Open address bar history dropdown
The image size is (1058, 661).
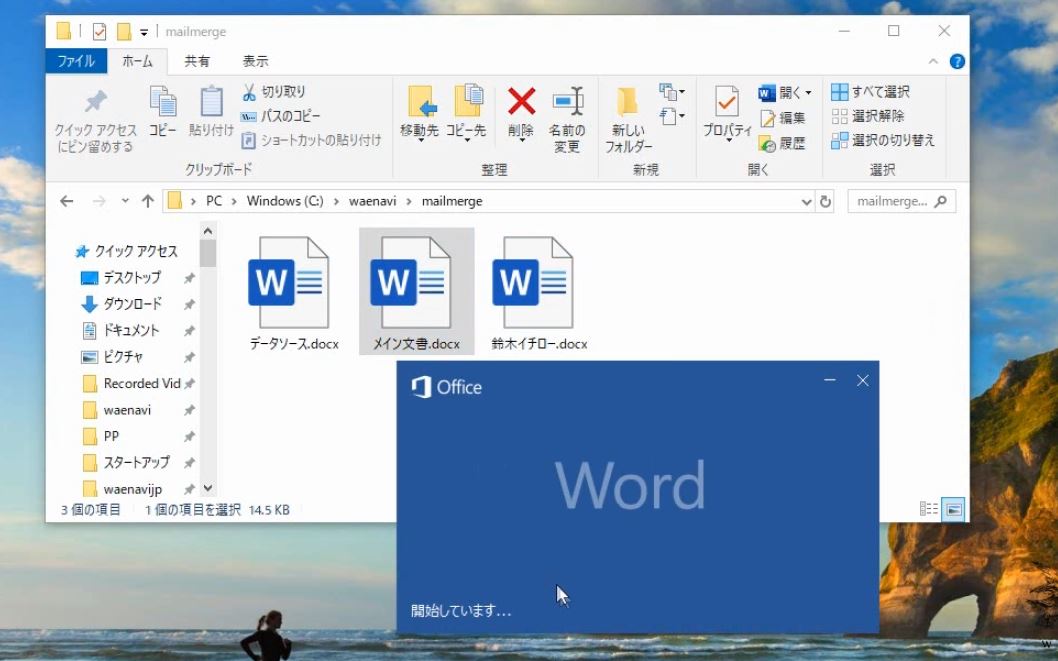pos(806,202)
